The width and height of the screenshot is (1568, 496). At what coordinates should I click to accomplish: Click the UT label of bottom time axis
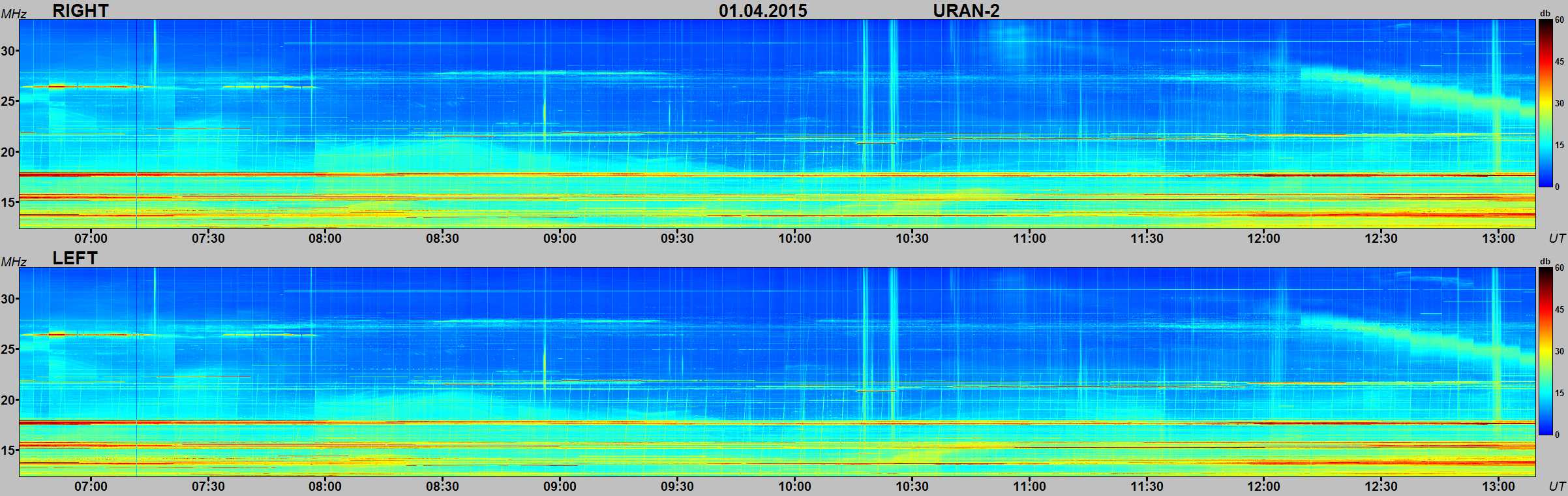pos(1557,486)
